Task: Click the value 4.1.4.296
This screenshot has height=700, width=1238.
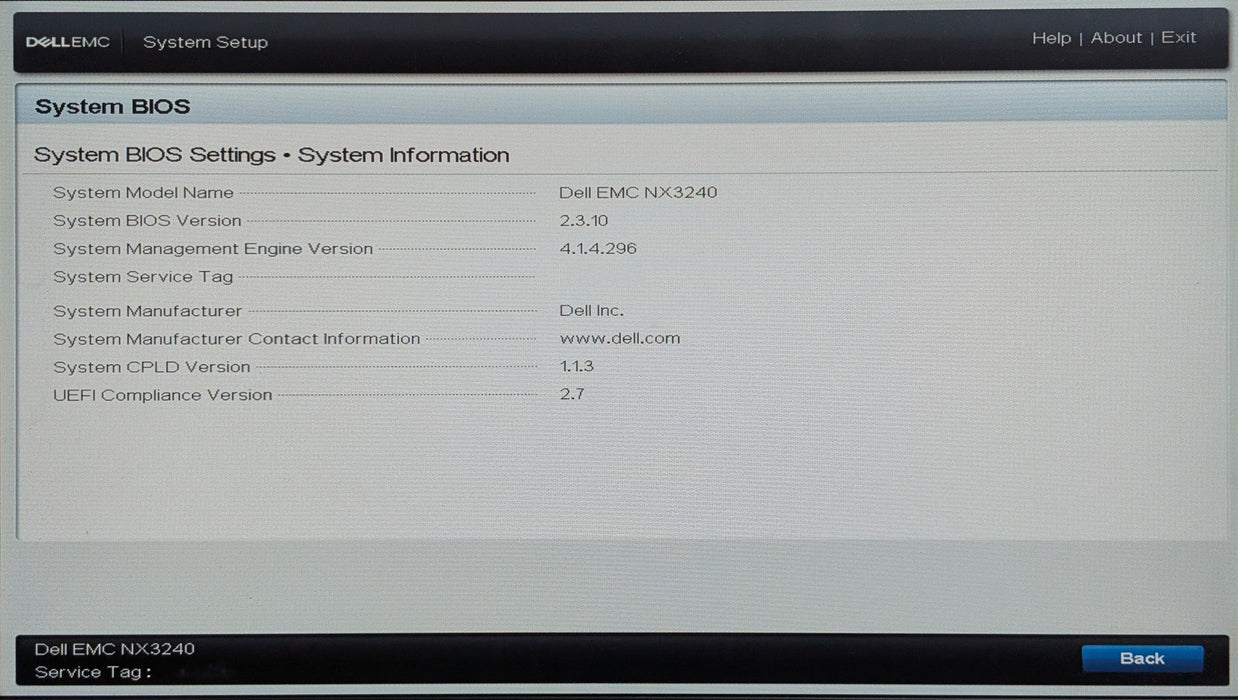Action: 598,249
